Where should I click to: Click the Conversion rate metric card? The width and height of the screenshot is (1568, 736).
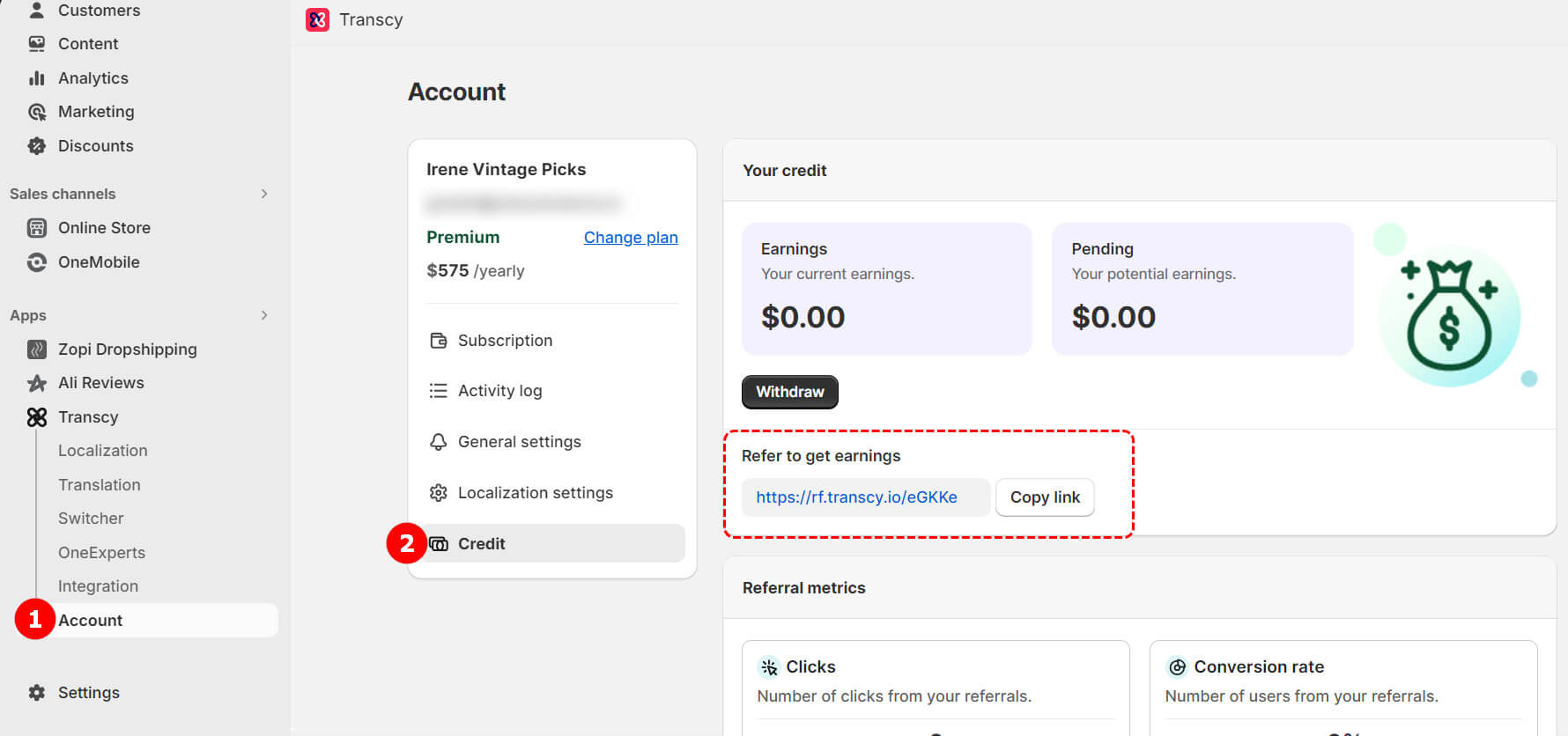[x=1343, y=688]
